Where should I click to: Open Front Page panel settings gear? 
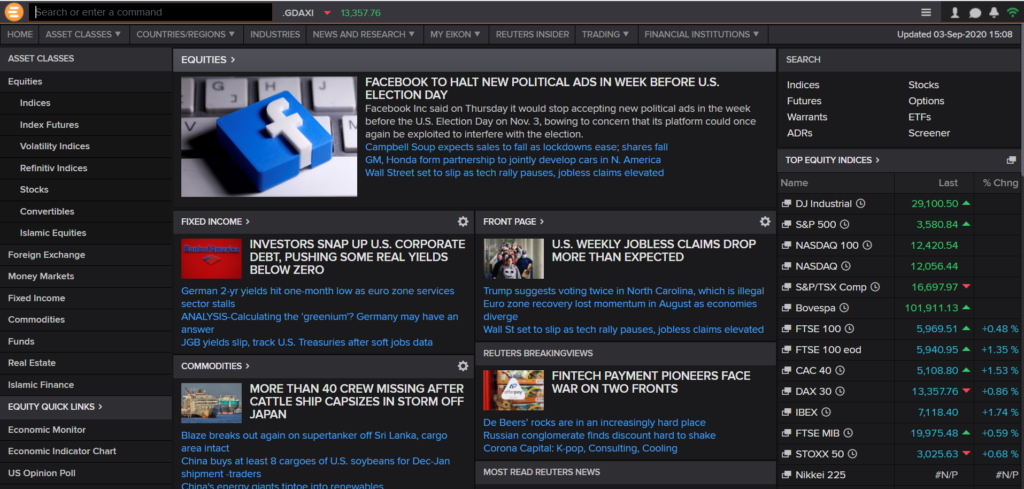tap(765, 222)
